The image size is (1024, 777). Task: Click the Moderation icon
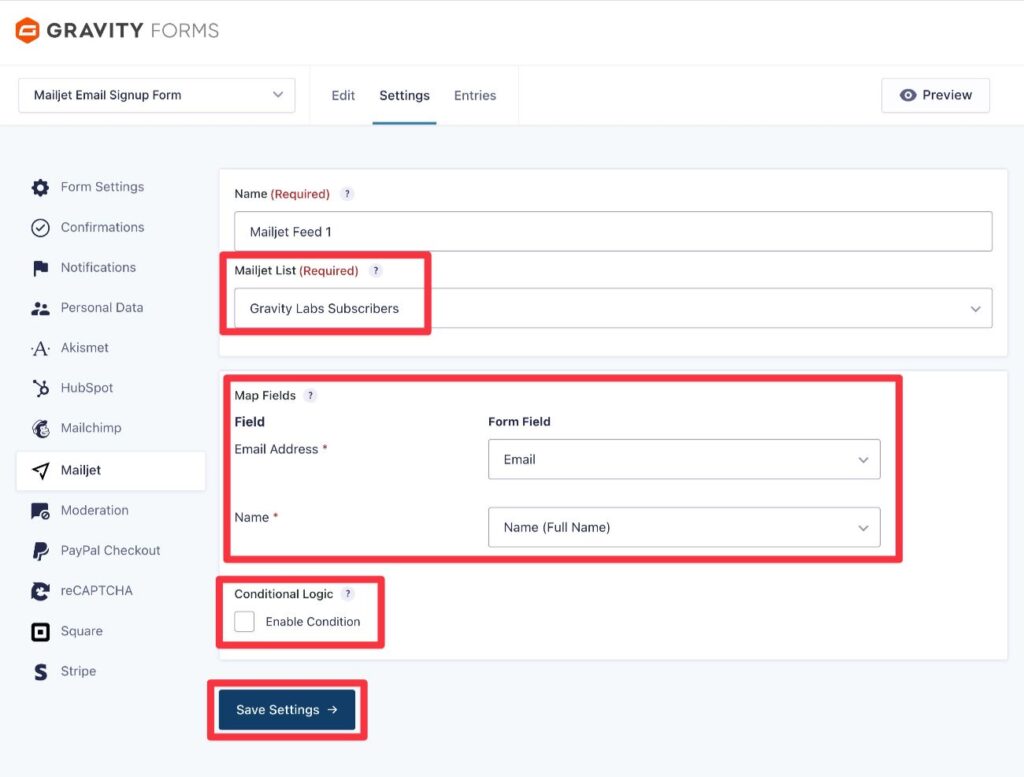(x=40, y=511)
